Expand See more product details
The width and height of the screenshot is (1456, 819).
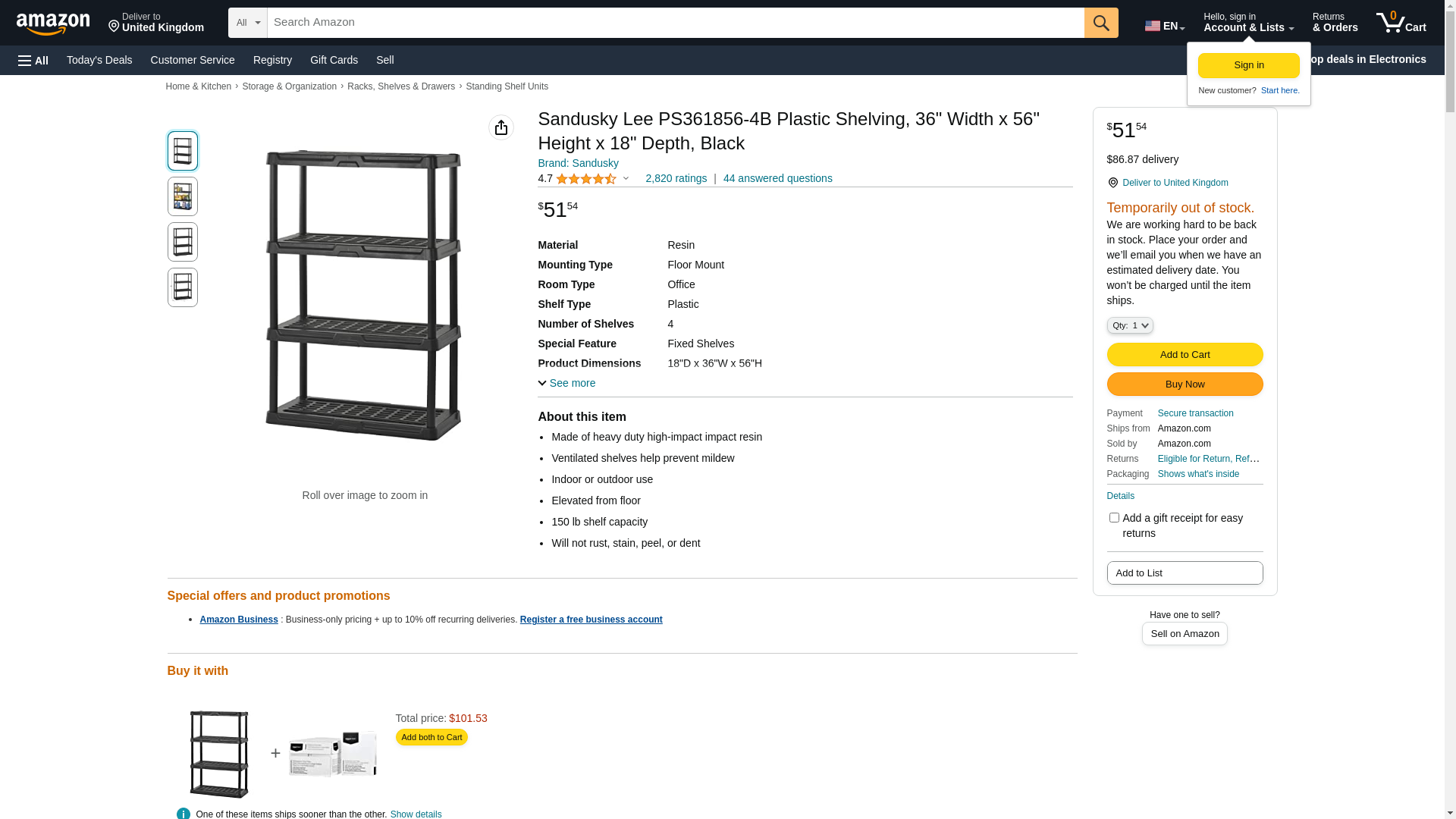coord(566,383)
